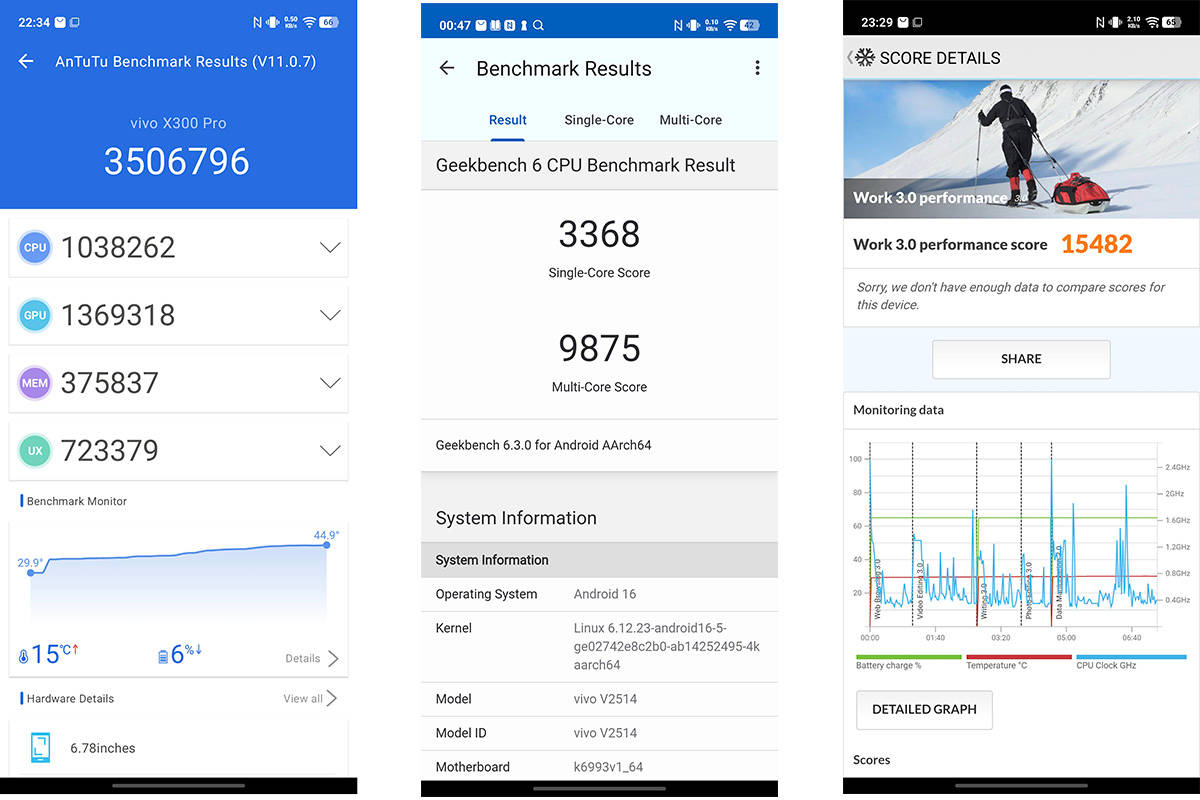Switch to the Multi-Core tab
Image resolution: width=1200 pixels, height=800 pixels.
tap(690, 120)
